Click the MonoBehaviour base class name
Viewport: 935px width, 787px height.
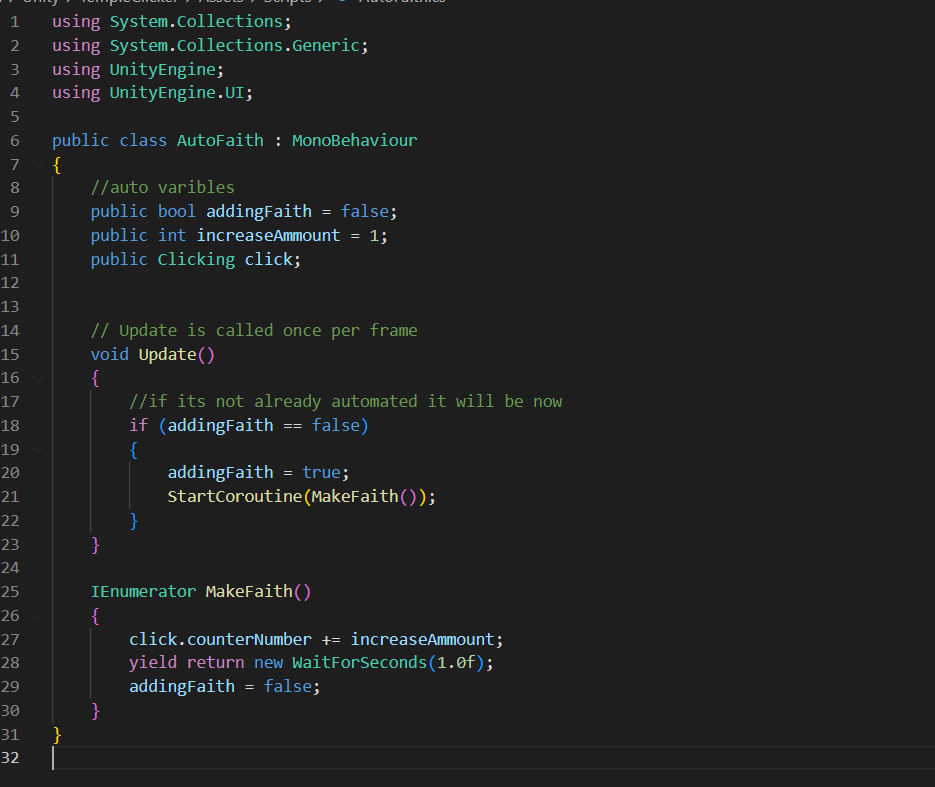(x=354, y=140)
